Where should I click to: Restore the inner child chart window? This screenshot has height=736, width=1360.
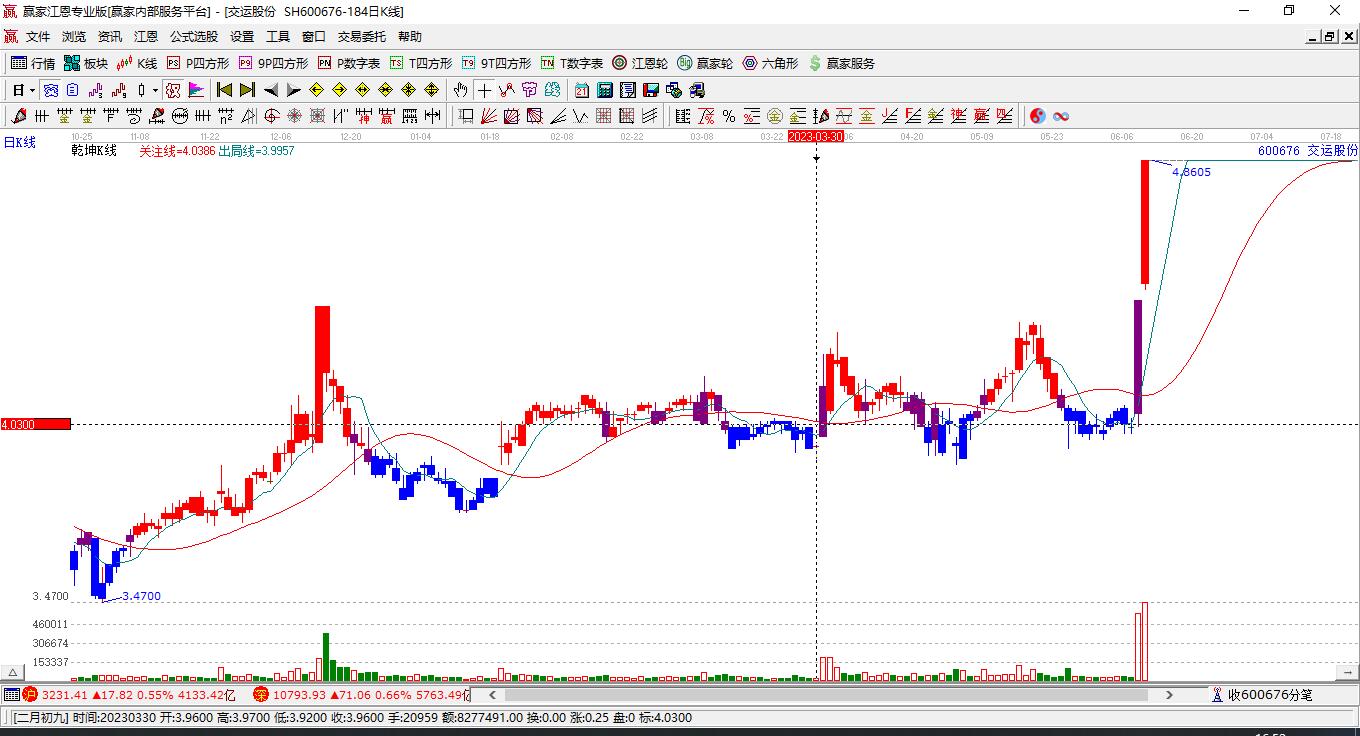(x=1330, y=36)
